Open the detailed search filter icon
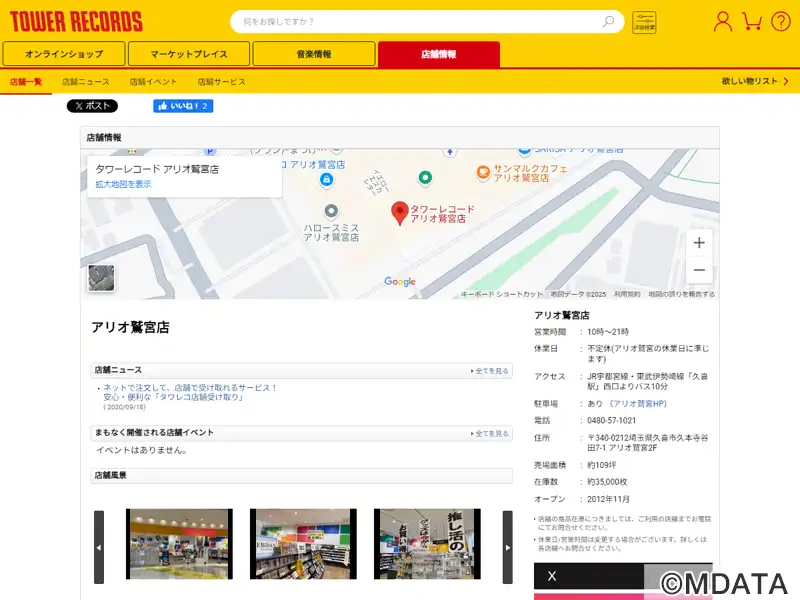Viewport: 800px width, 600px height. click(644, 22)
